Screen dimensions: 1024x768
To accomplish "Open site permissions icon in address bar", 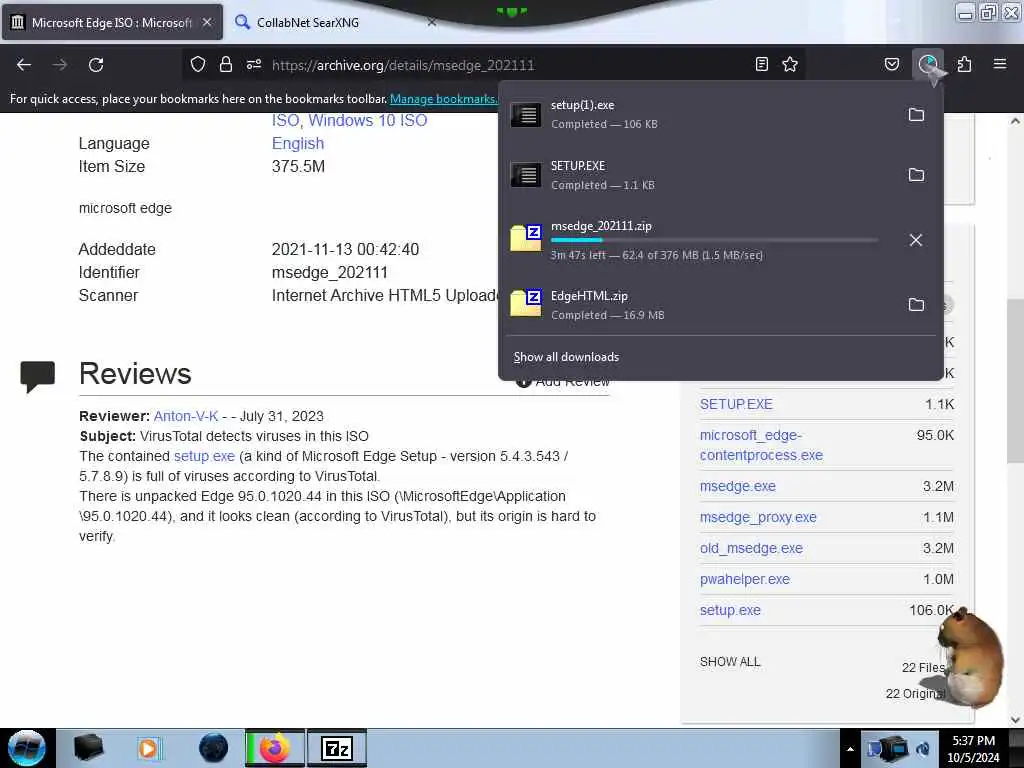I will [x=254, y=64].
